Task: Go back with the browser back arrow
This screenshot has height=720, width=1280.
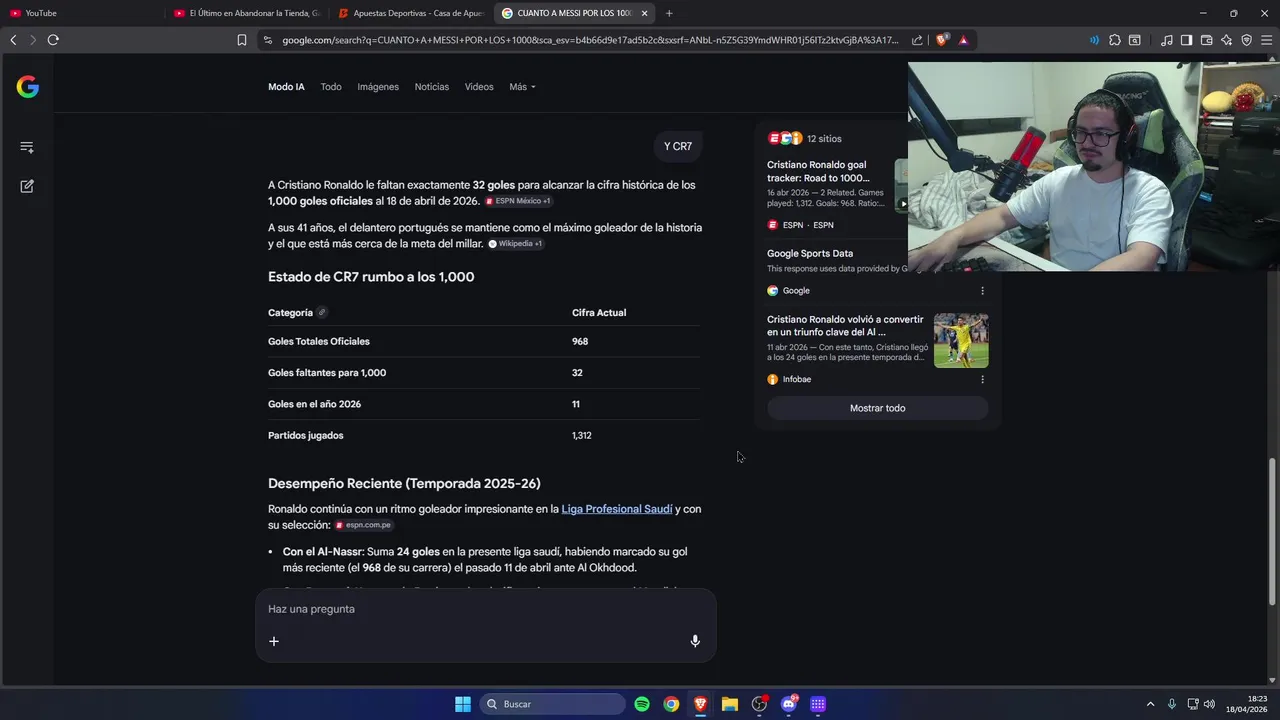Action: 13,40
